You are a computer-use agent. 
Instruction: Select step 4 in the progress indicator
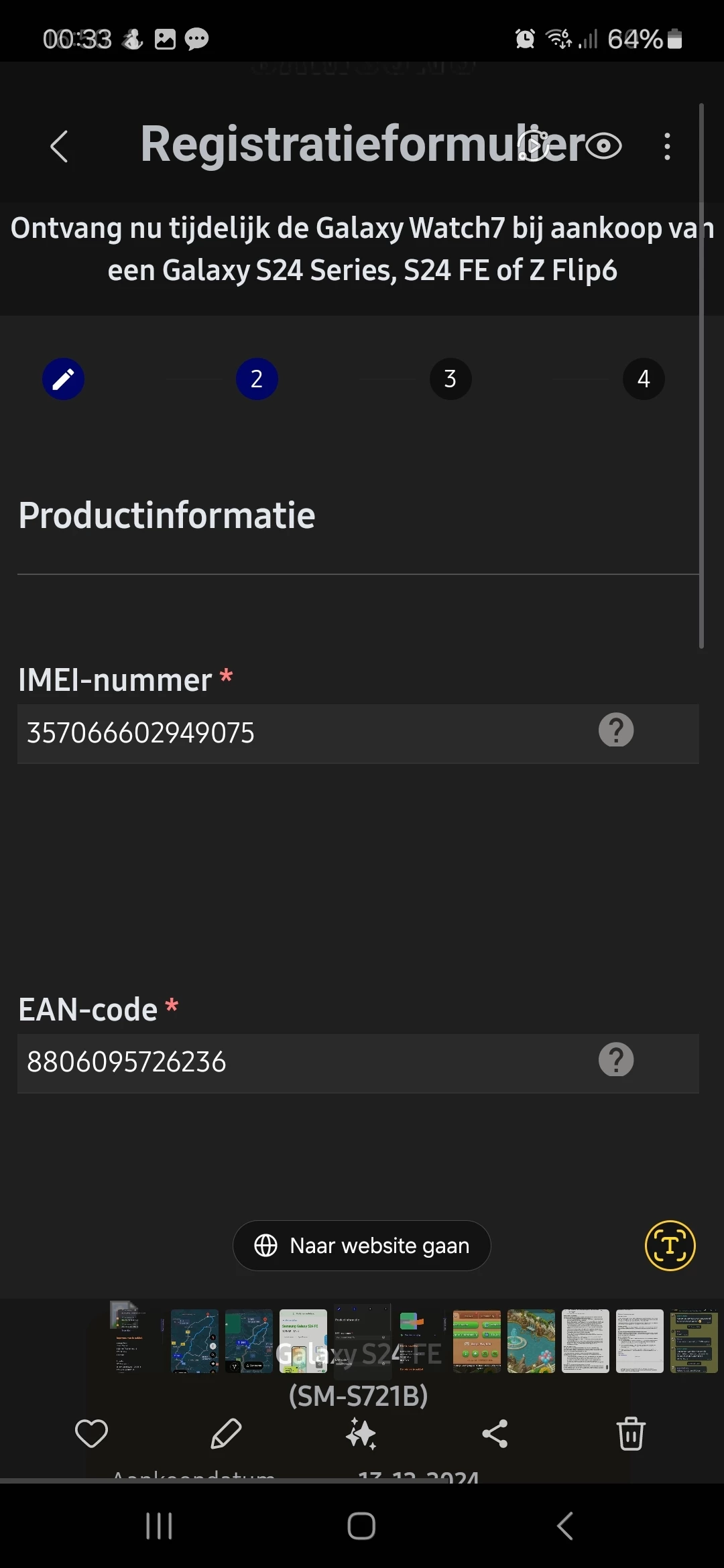point(644,379)
